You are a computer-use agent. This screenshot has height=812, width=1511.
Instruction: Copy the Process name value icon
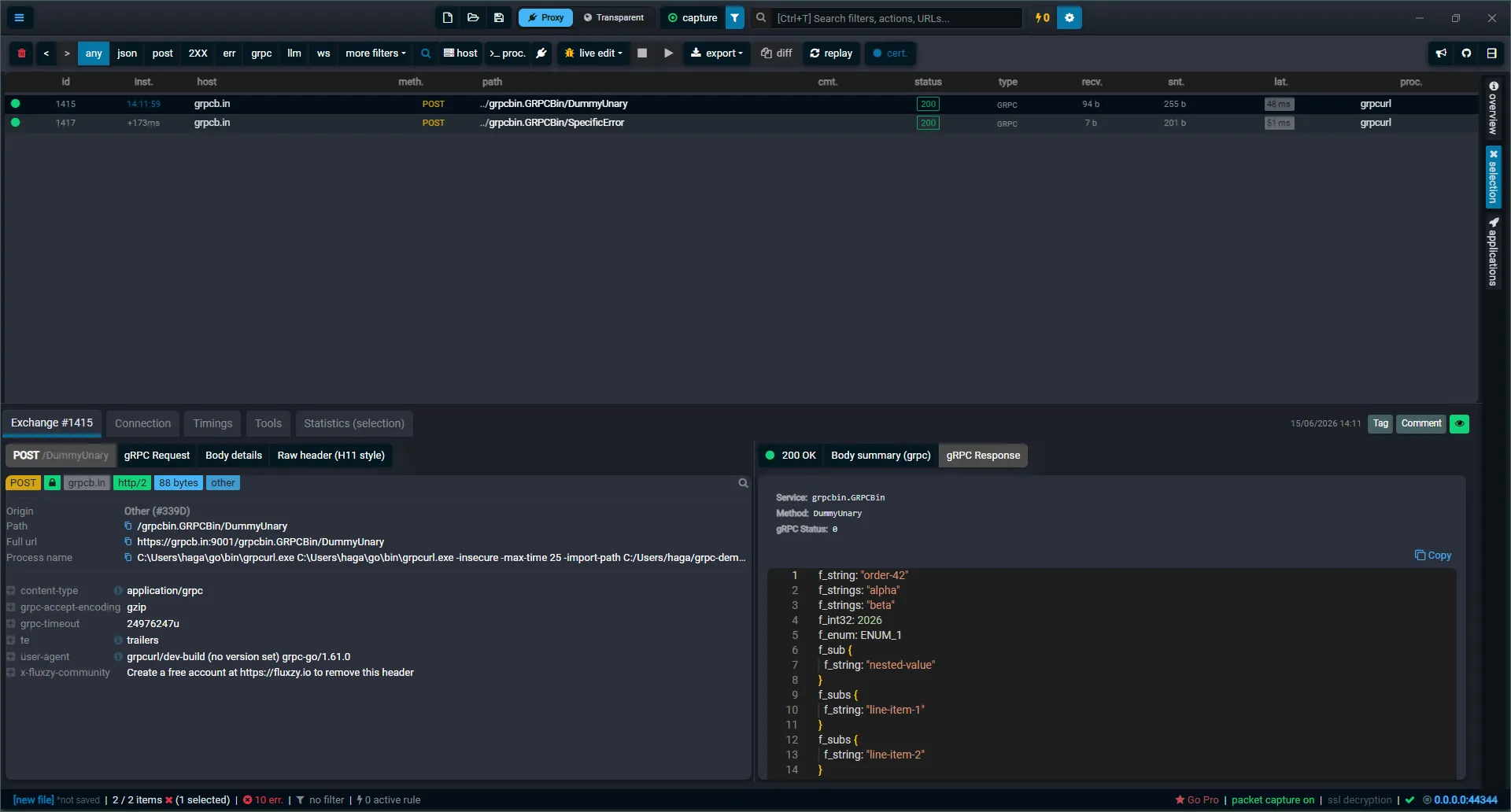click(128, 557)
